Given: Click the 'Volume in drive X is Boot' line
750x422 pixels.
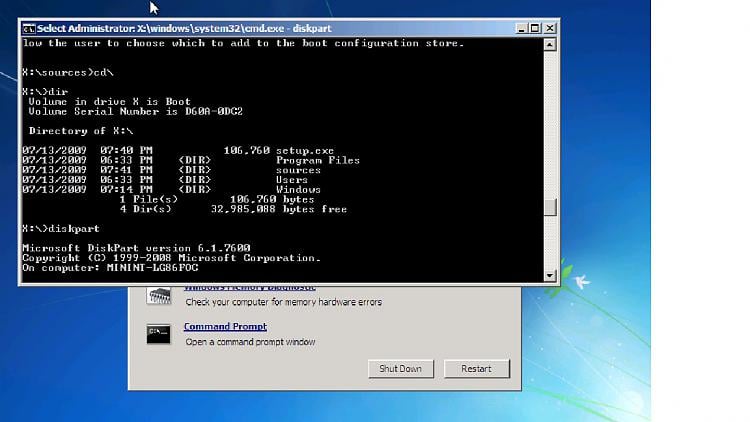Looking at the screenshot, I should tap(109, 102).
